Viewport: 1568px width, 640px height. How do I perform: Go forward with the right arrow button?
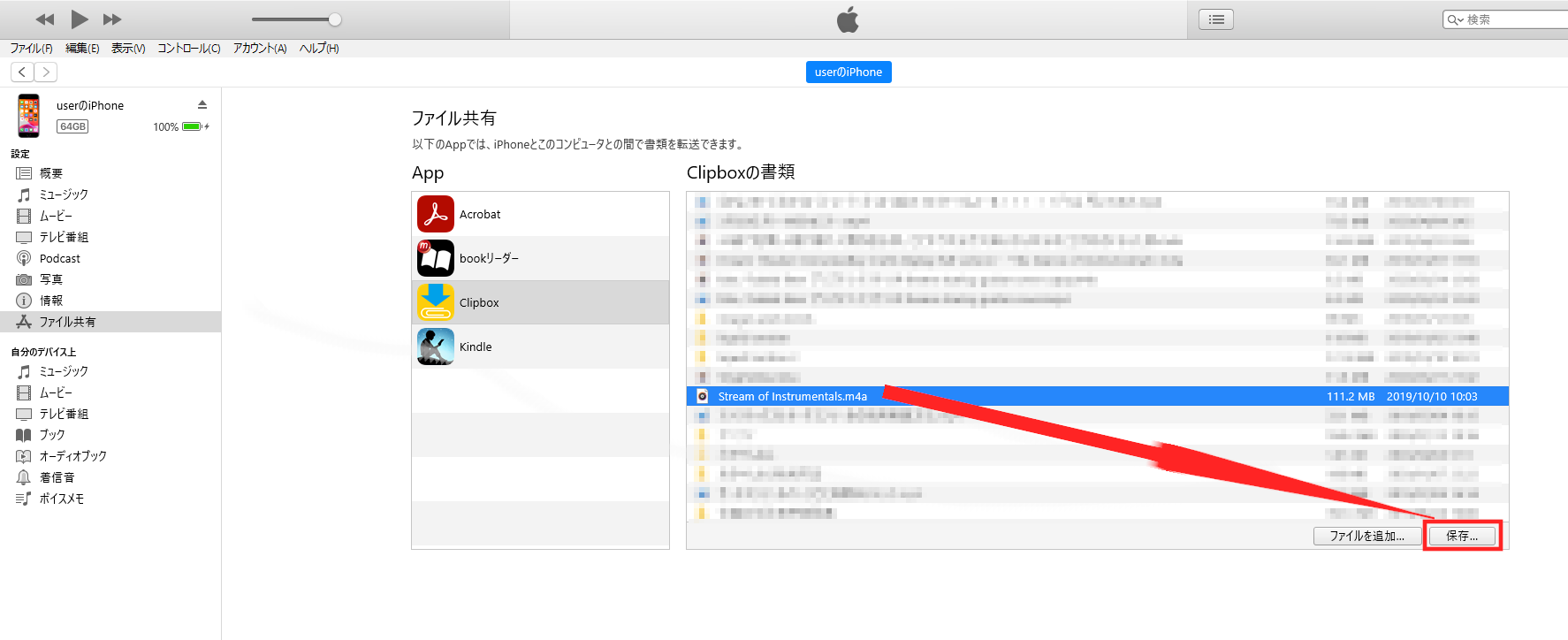pos(46,72)
